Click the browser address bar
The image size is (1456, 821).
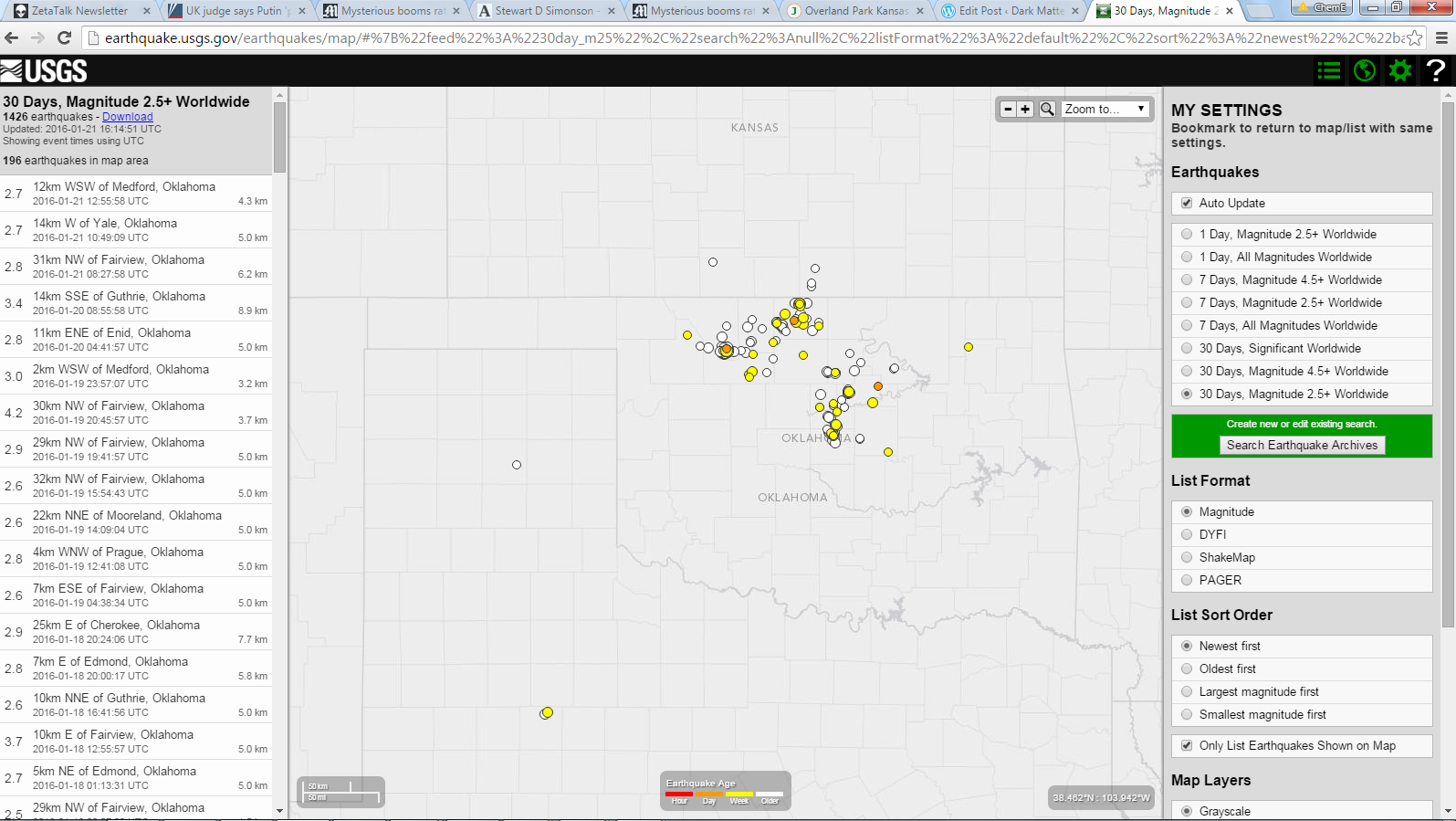click(749, 37)
